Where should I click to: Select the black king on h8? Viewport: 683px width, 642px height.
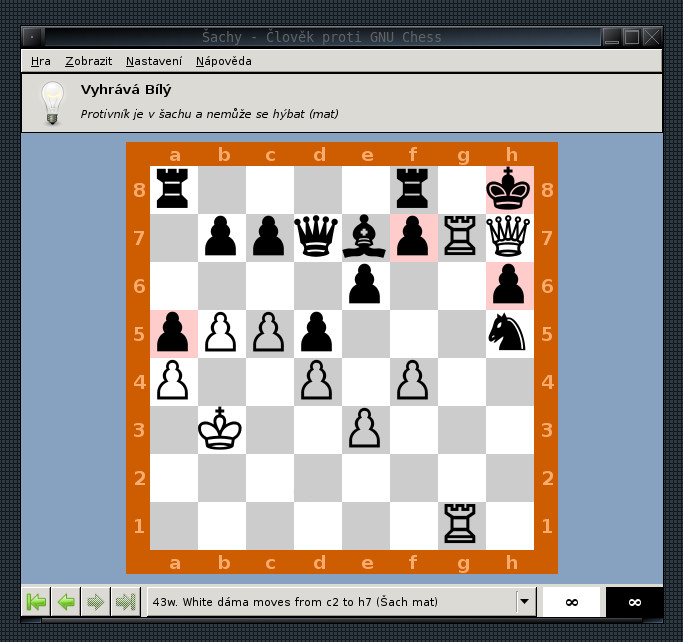(510, 190)
